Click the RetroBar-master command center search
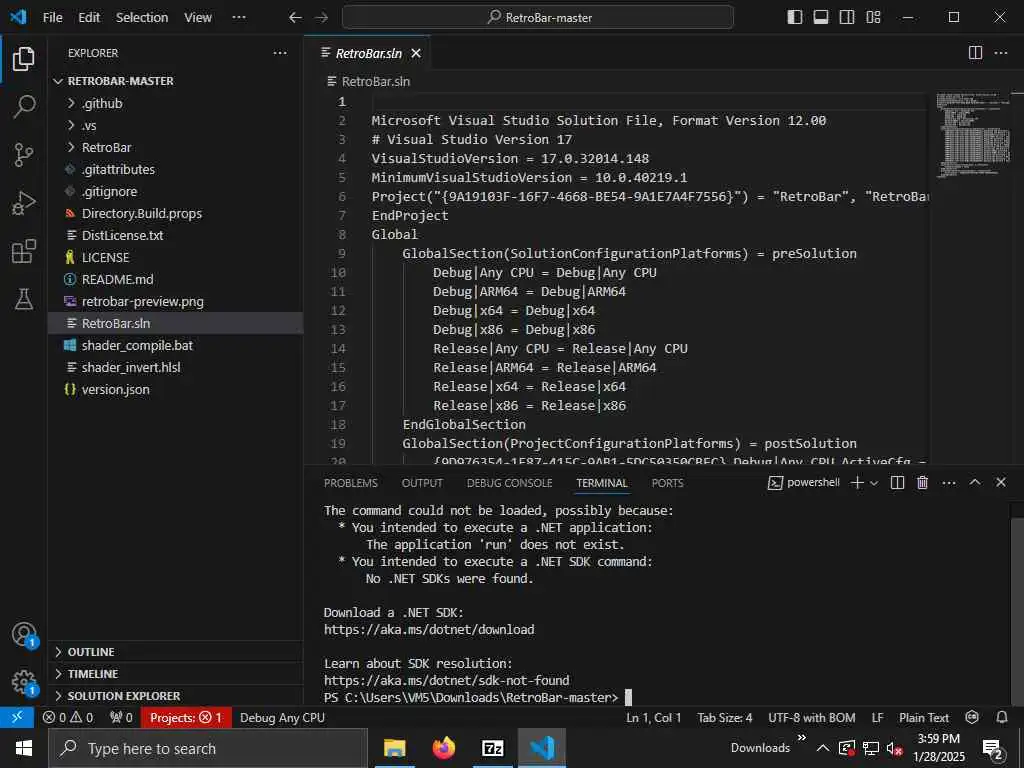The image size is (1024, 768). click(537, 18)
